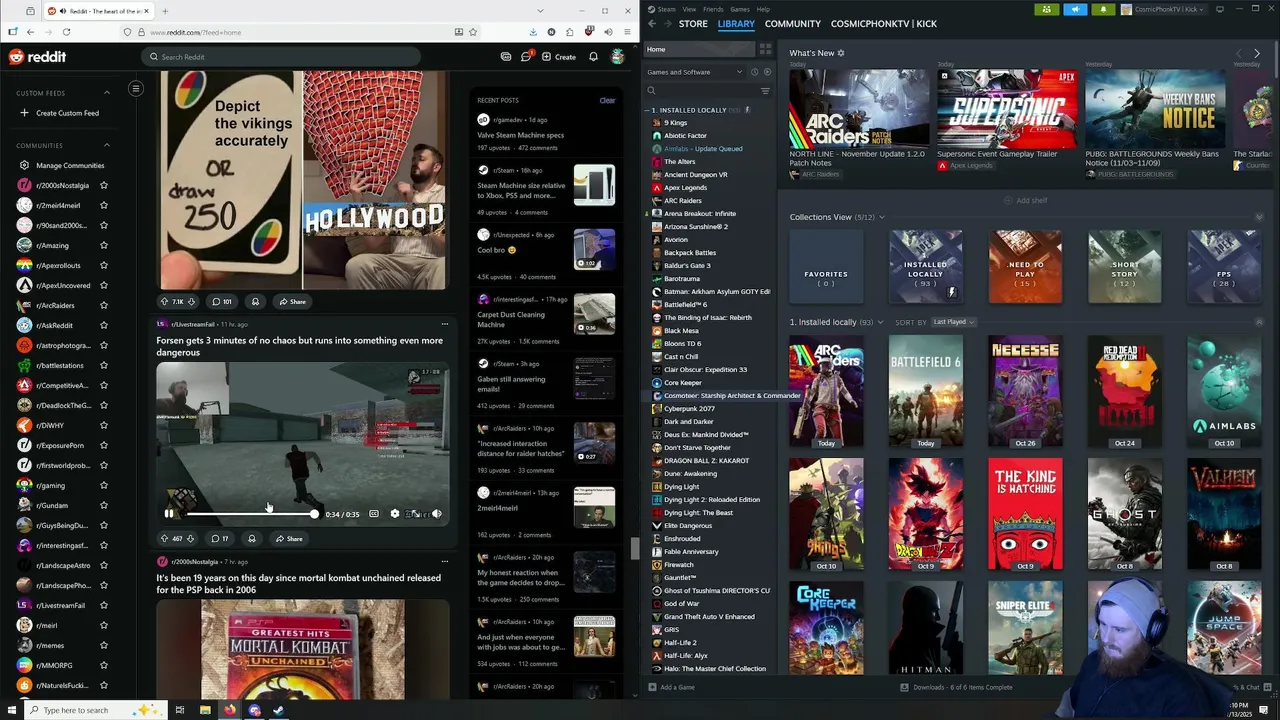
Task: Toggle Steam library grid view icon
Action: (765, 49)
